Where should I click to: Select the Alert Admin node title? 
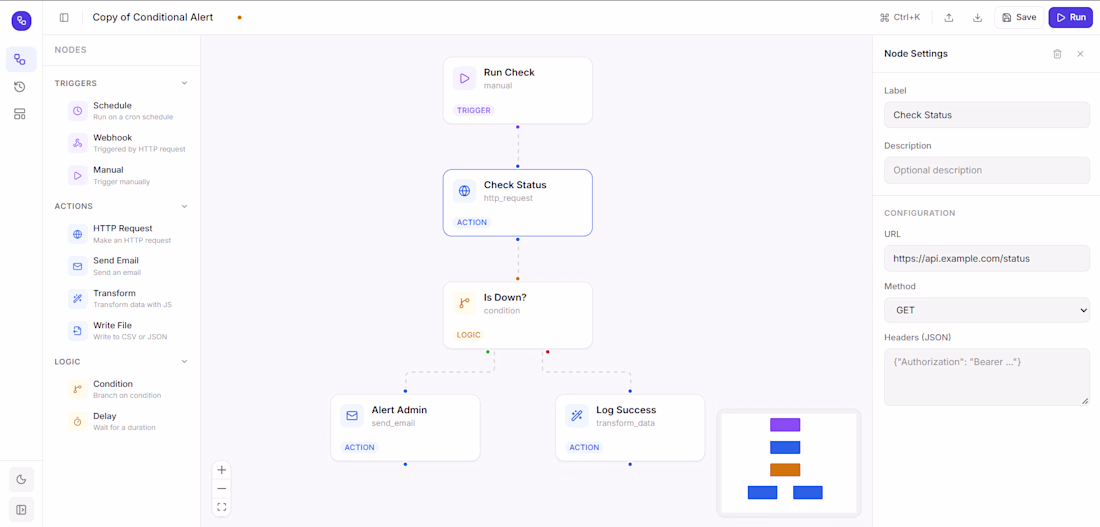[x=399, y=410]
